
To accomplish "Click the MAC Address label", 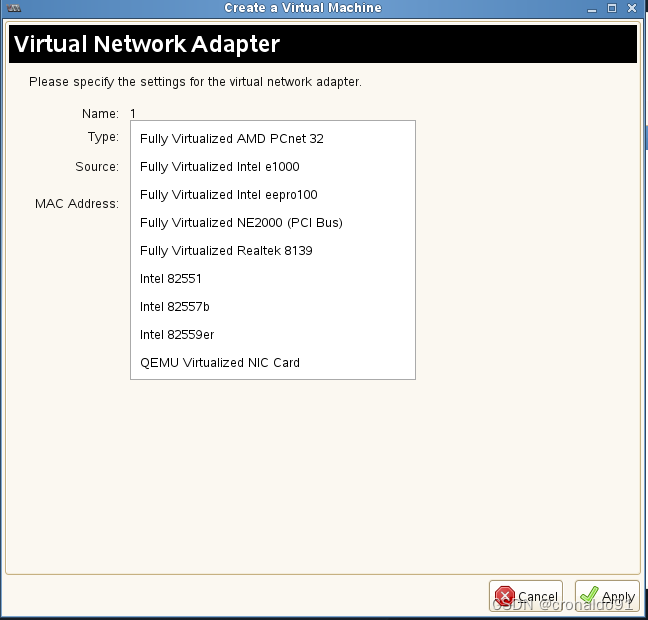I will pyautogui.click(x=77, y=204).
